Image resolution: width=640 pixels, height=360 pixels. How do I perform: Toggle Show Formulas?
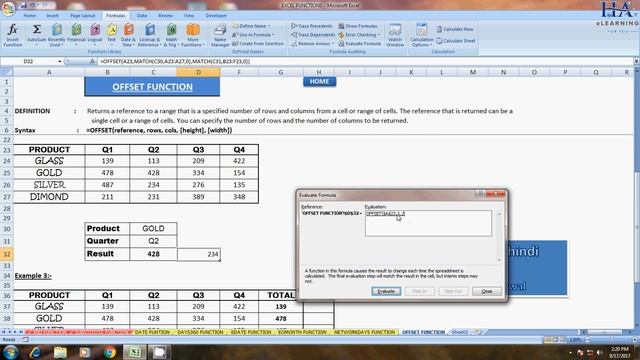[x=358, y=26]
